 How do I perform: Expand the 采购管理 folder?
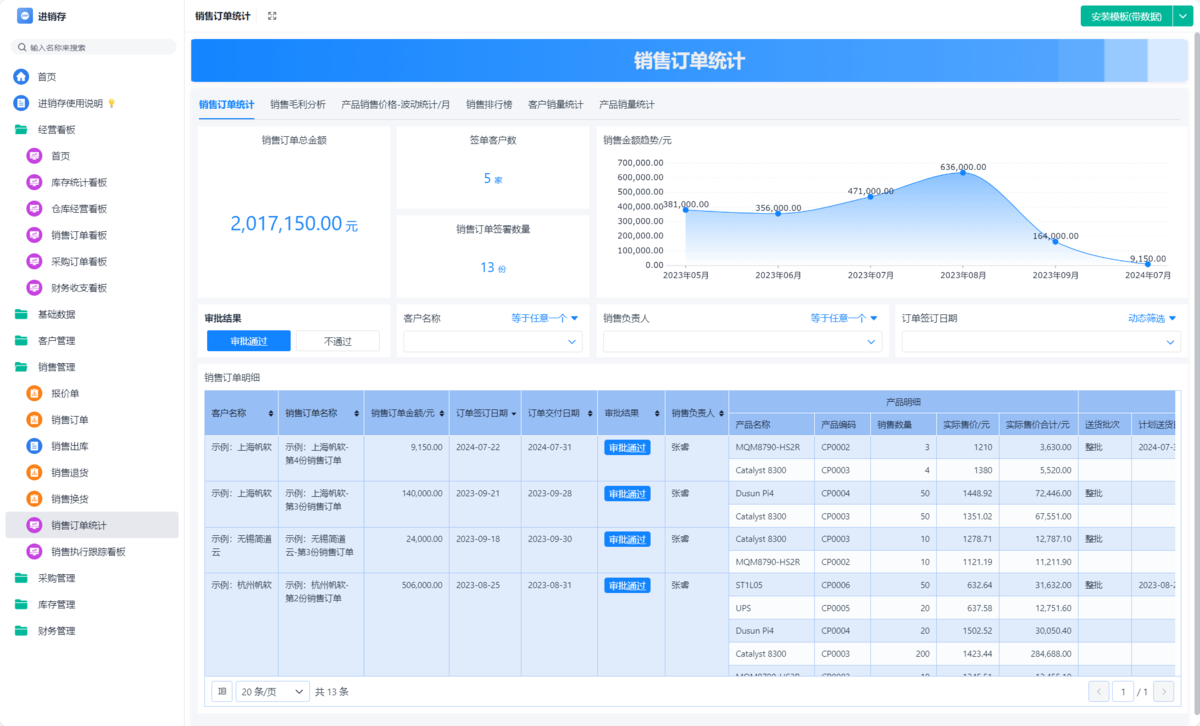click(57, 578)
